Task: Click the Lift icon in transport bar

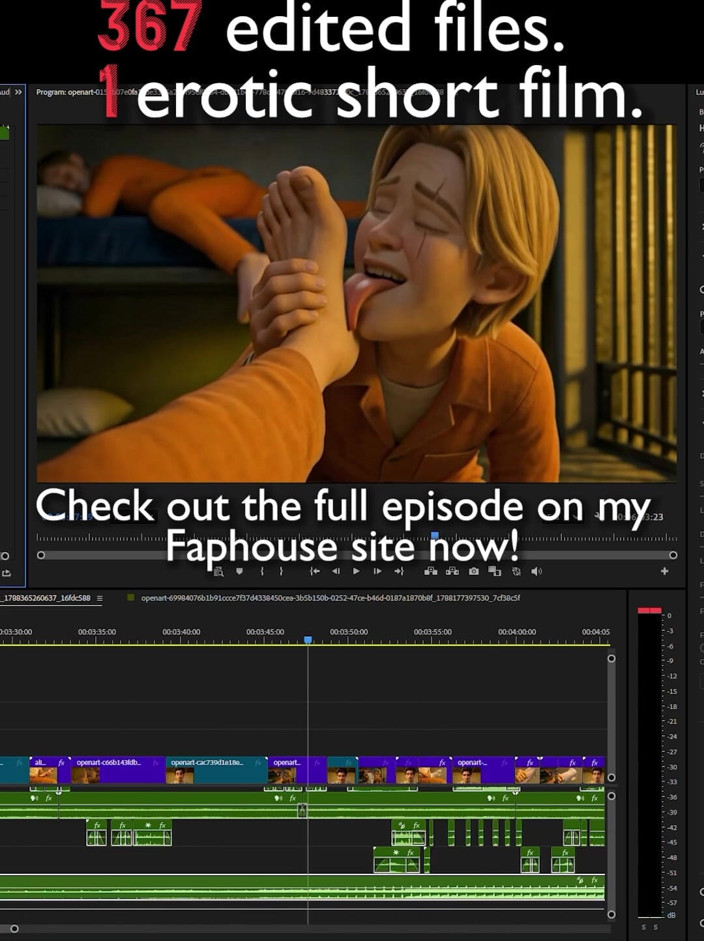Action: coord(431,571)
